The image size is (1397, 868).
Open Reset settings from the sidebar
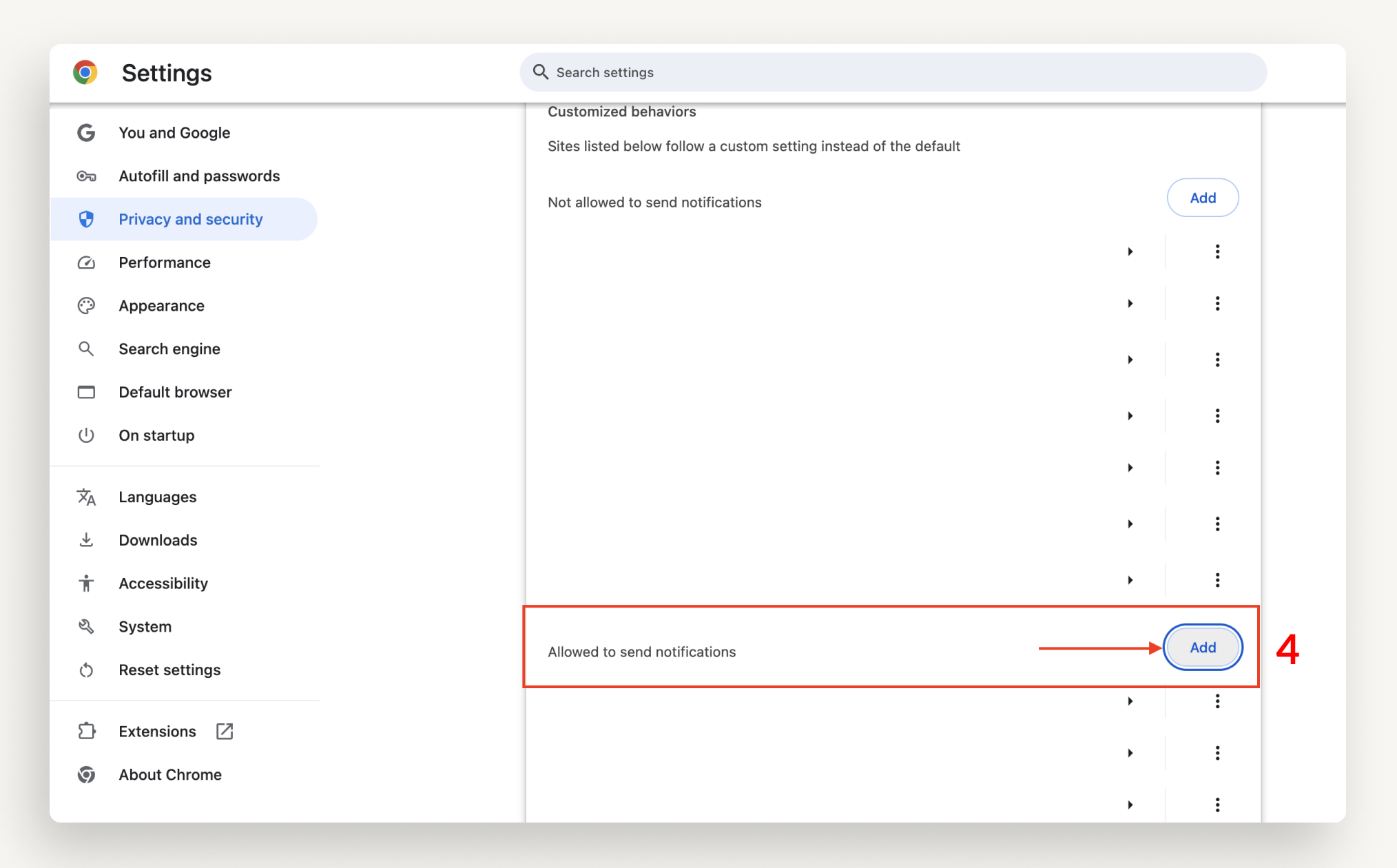point(169,669)
